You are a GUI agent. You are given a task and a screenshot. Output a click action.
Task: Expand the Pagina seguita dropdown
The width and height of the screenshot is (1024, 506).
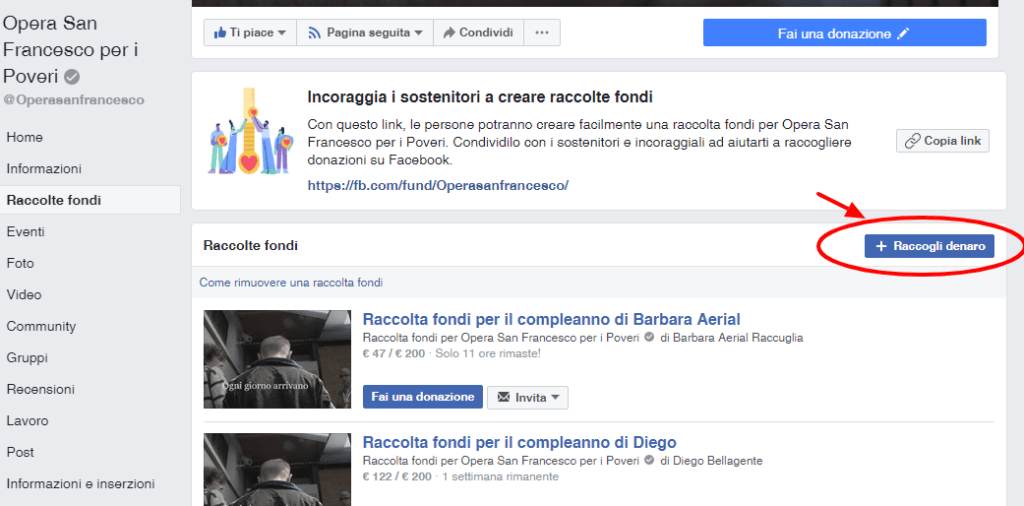pyautogui.click(x=365, y=33)
